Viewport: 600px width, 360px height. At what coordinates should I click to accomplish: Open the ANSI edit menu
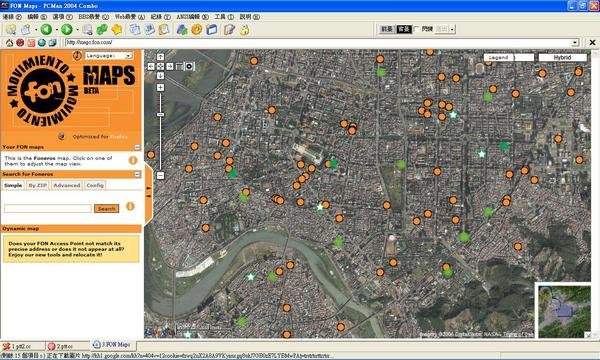point(192,17)
